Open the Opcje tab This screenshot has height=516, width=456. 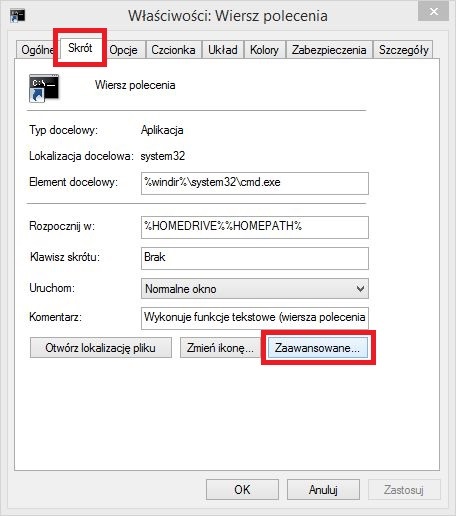[x=123, y=50]
